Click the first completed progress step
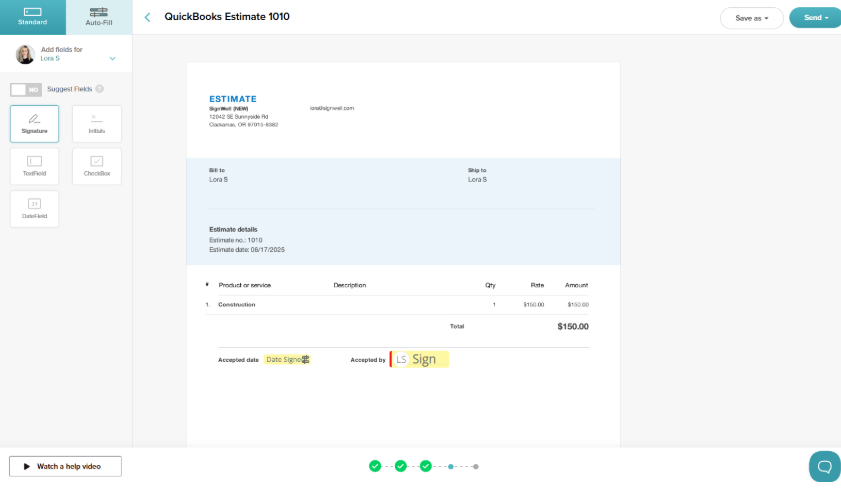841x491 pixels. 375,466
